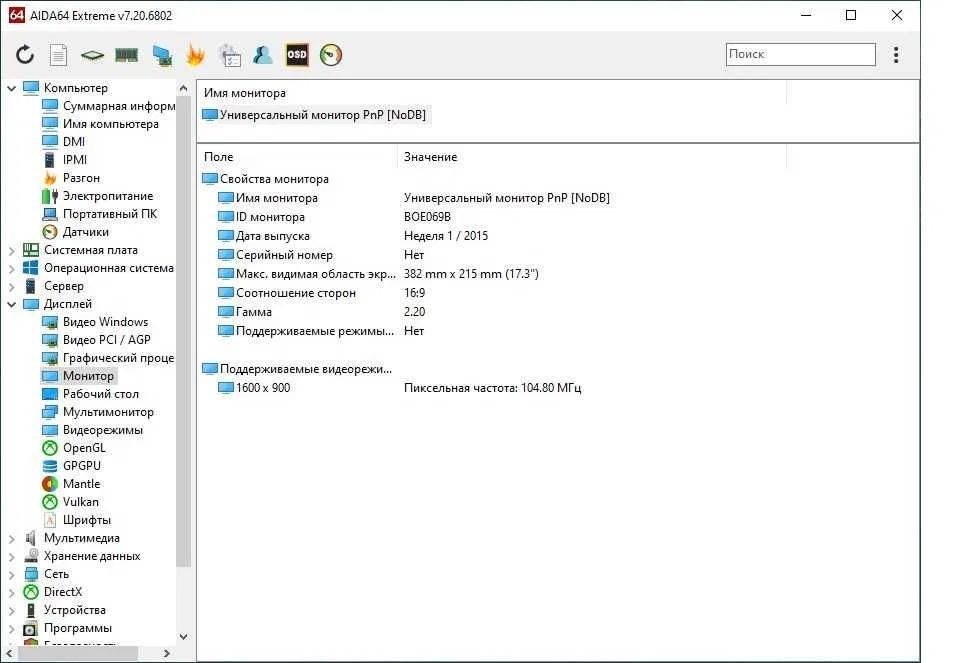Image resolution: width=960 pixels, height=663 pixels.
Task: Open the memory module toolbar icon
Action: 127,55
